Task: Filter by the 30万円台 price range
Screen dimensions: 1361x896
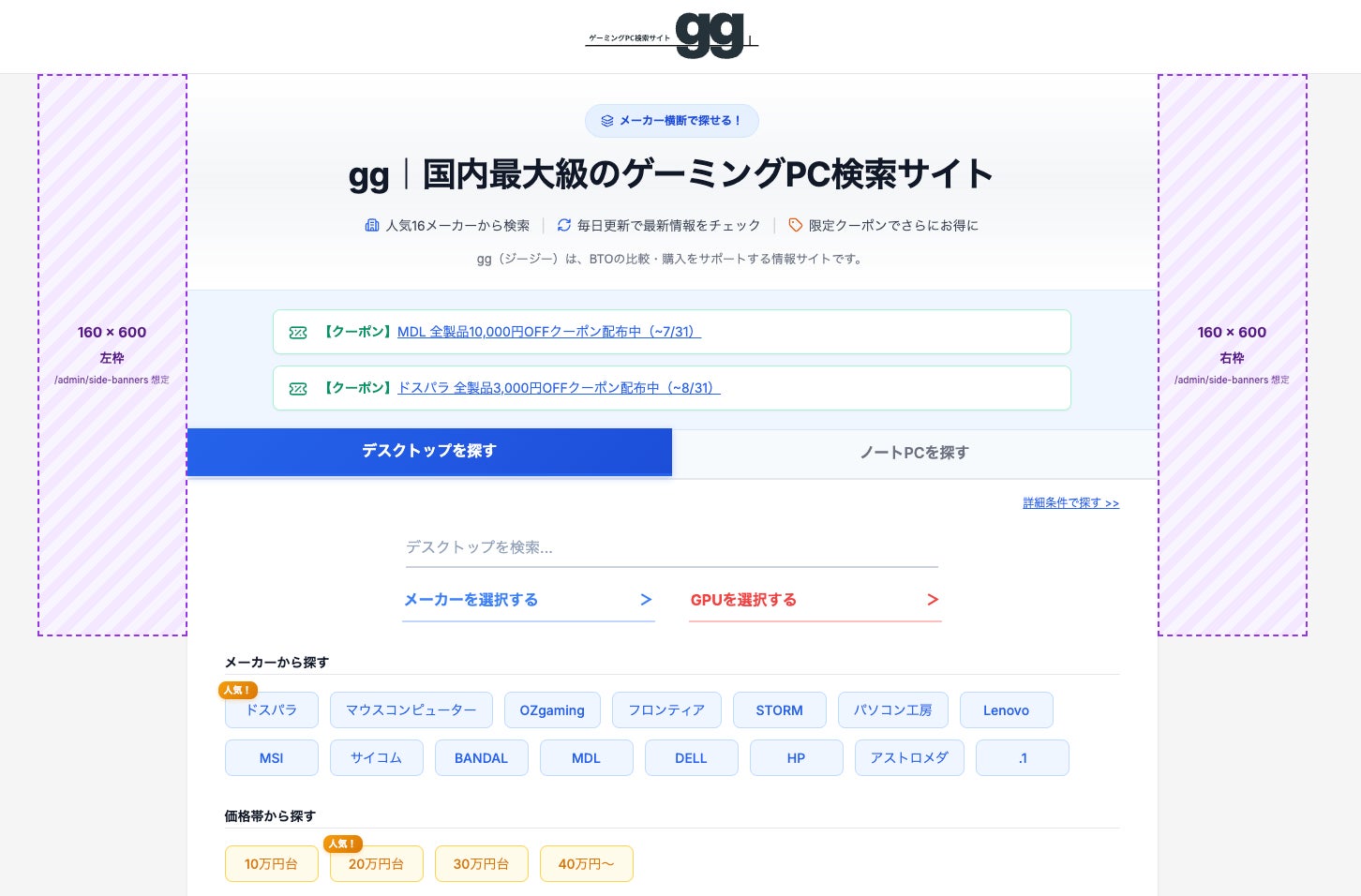Action: point(482,864)
